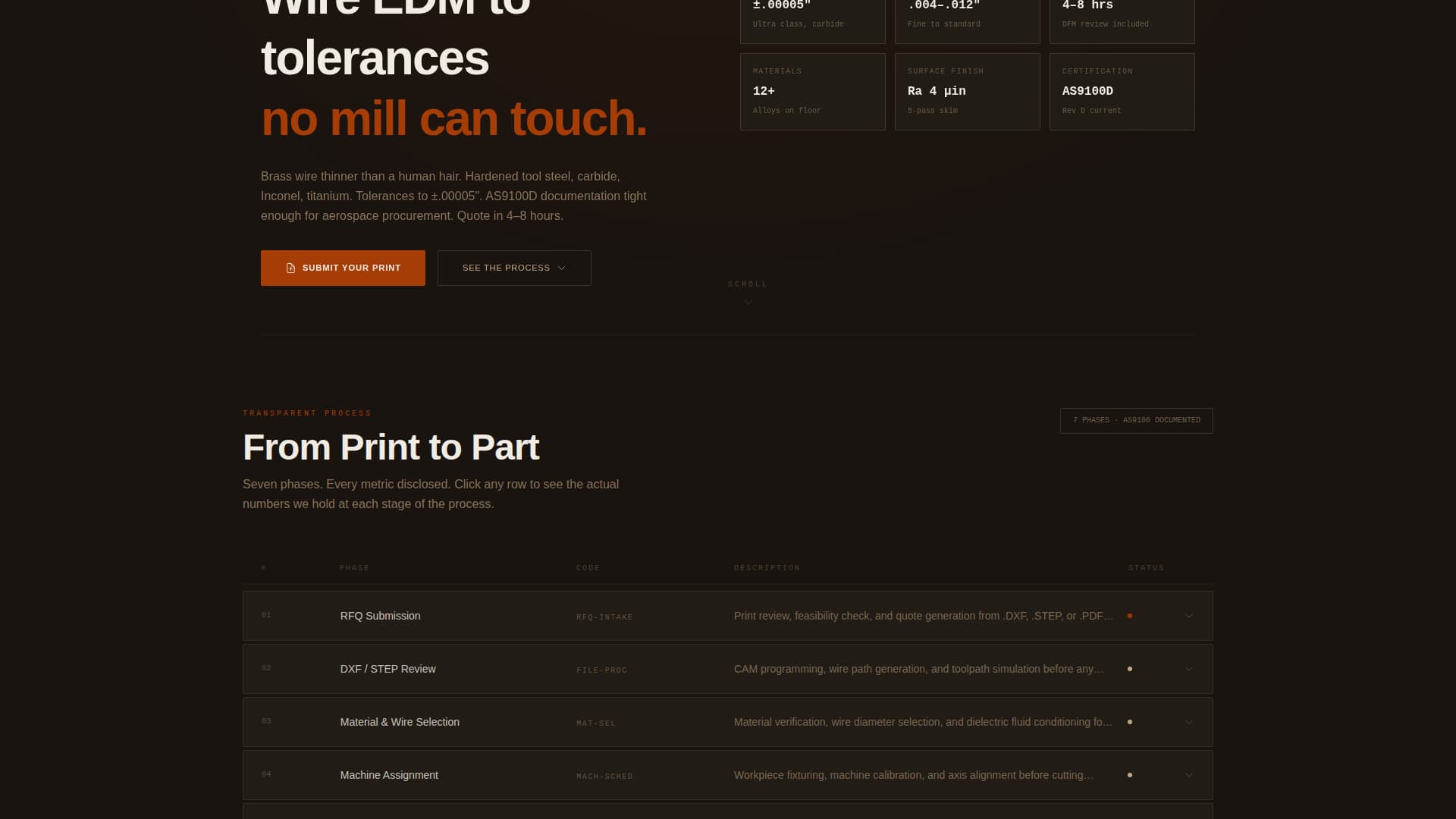
Task: Collapse the Machine Assignment row chevron
Action: point(1188,775)
